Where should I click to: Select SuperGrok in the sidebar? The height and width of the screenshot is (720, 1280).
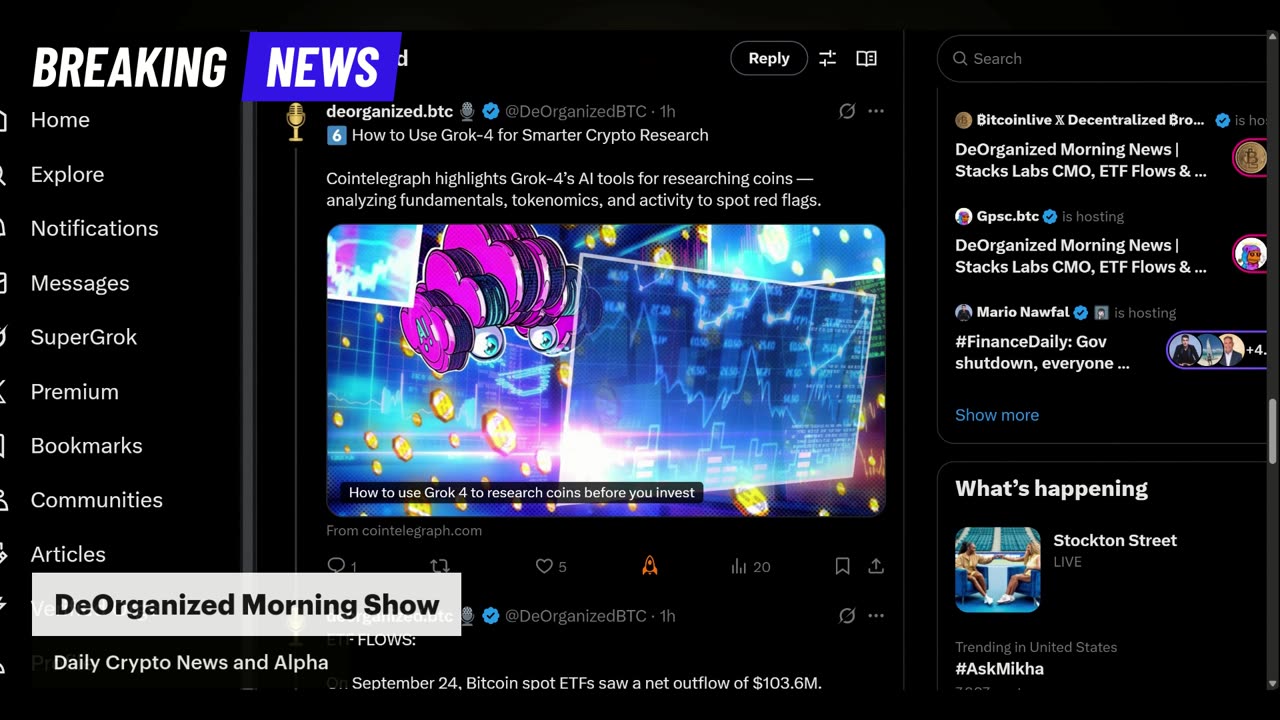click(84, 337)
